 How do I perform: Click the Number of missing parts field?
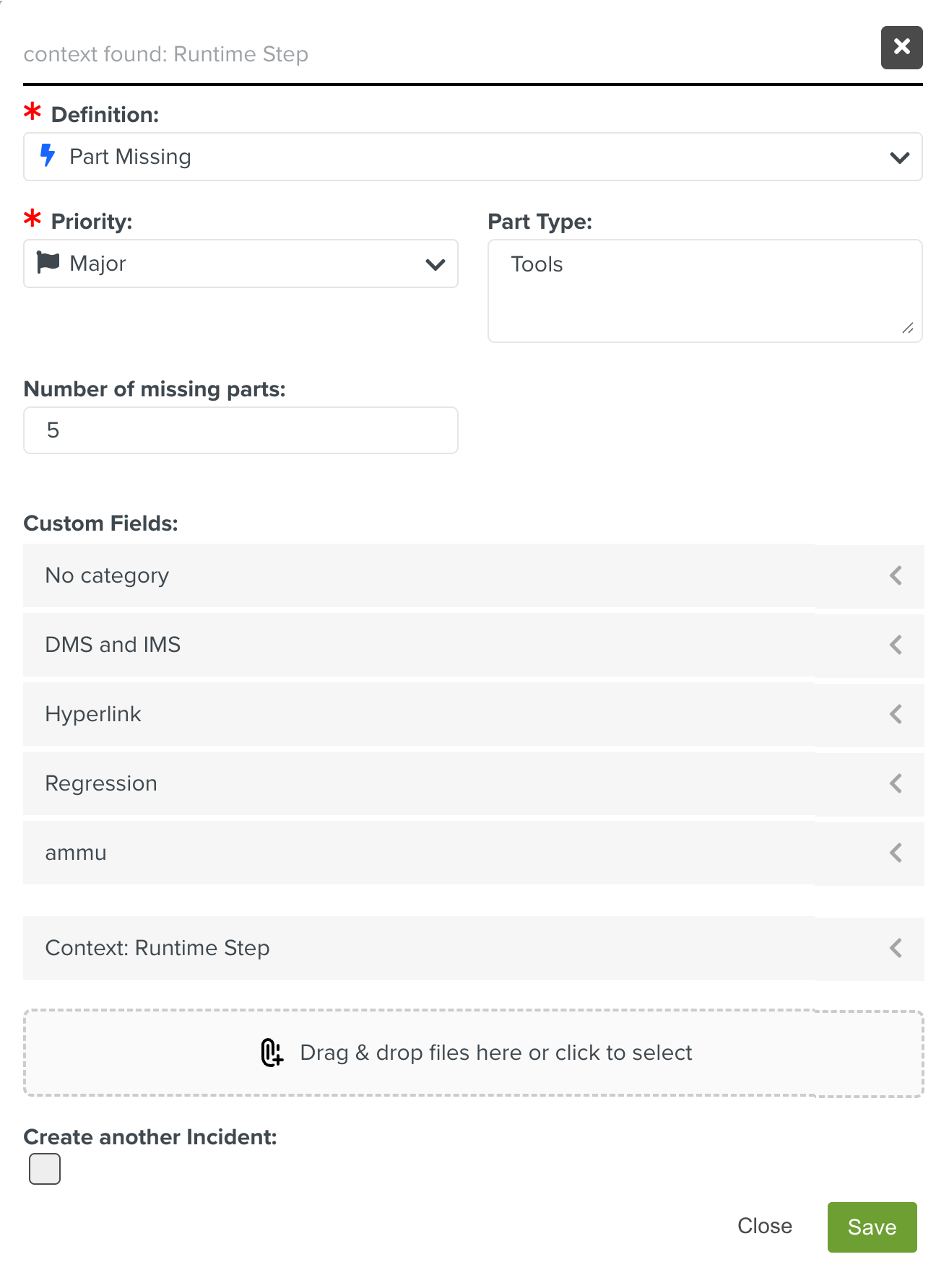pyautogui.click(x=240, y=430)
